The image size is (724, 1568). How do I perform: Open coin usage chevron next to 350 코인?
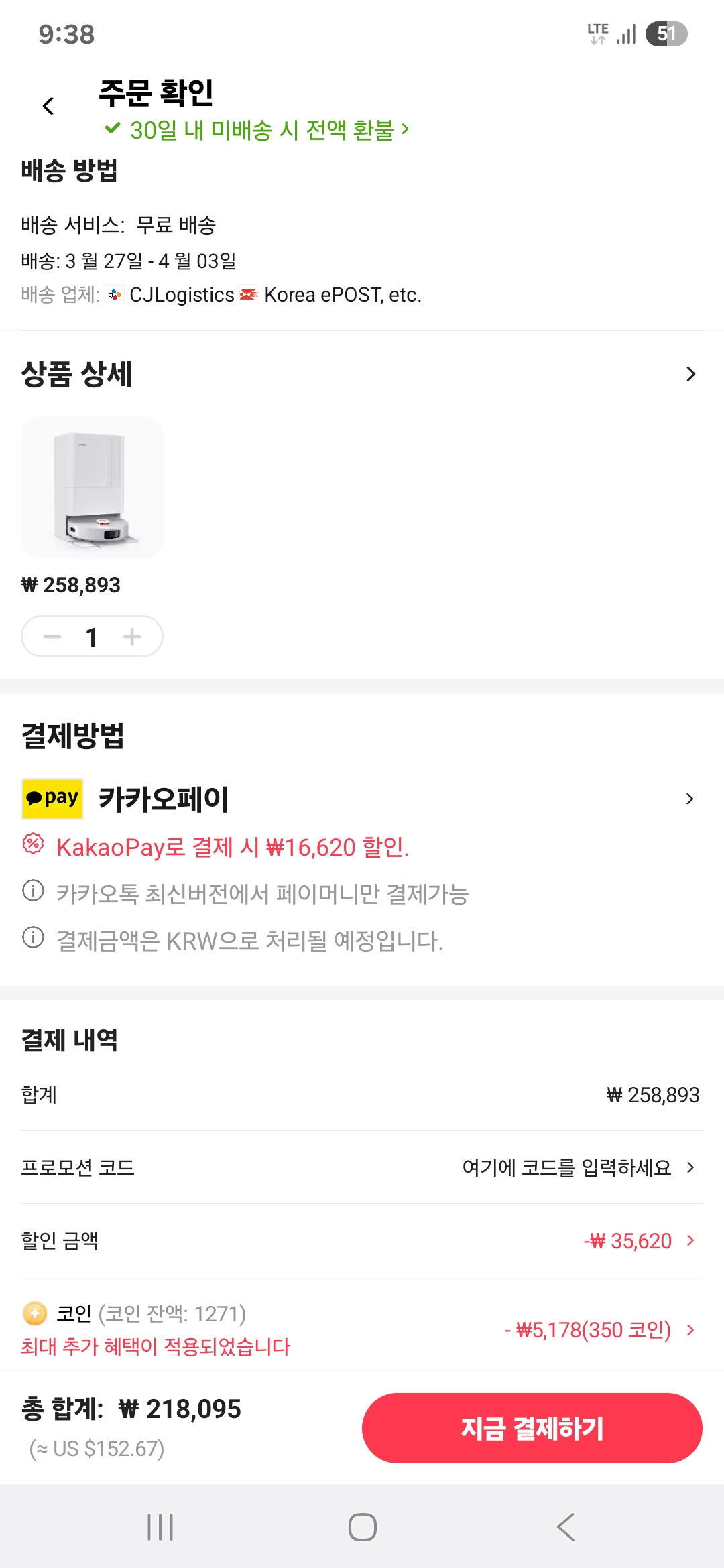pyautogui.click(x=690, y=1330)
